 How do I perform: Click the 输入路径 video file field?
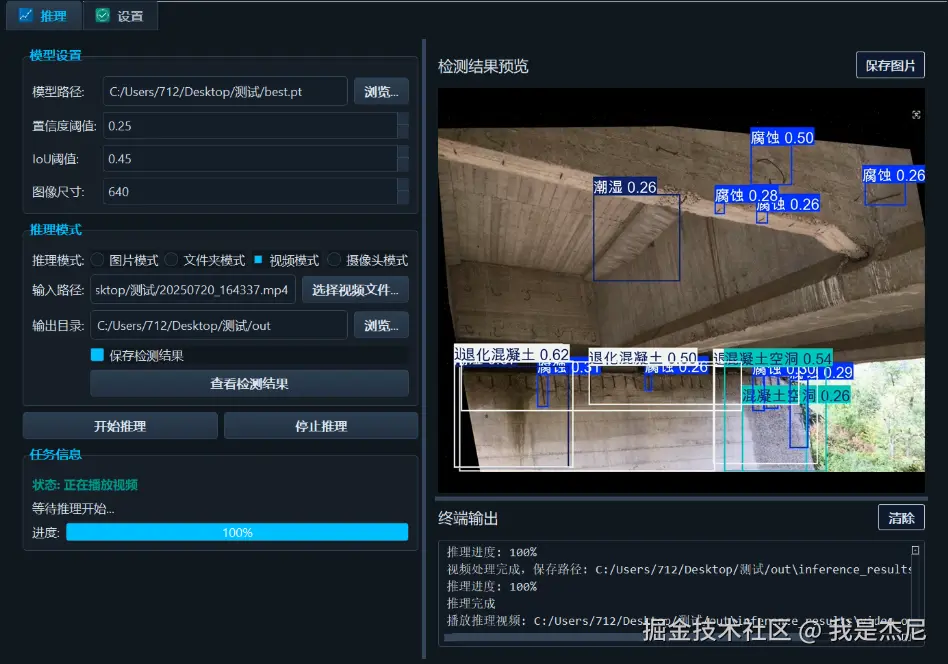tap(193, 290)
